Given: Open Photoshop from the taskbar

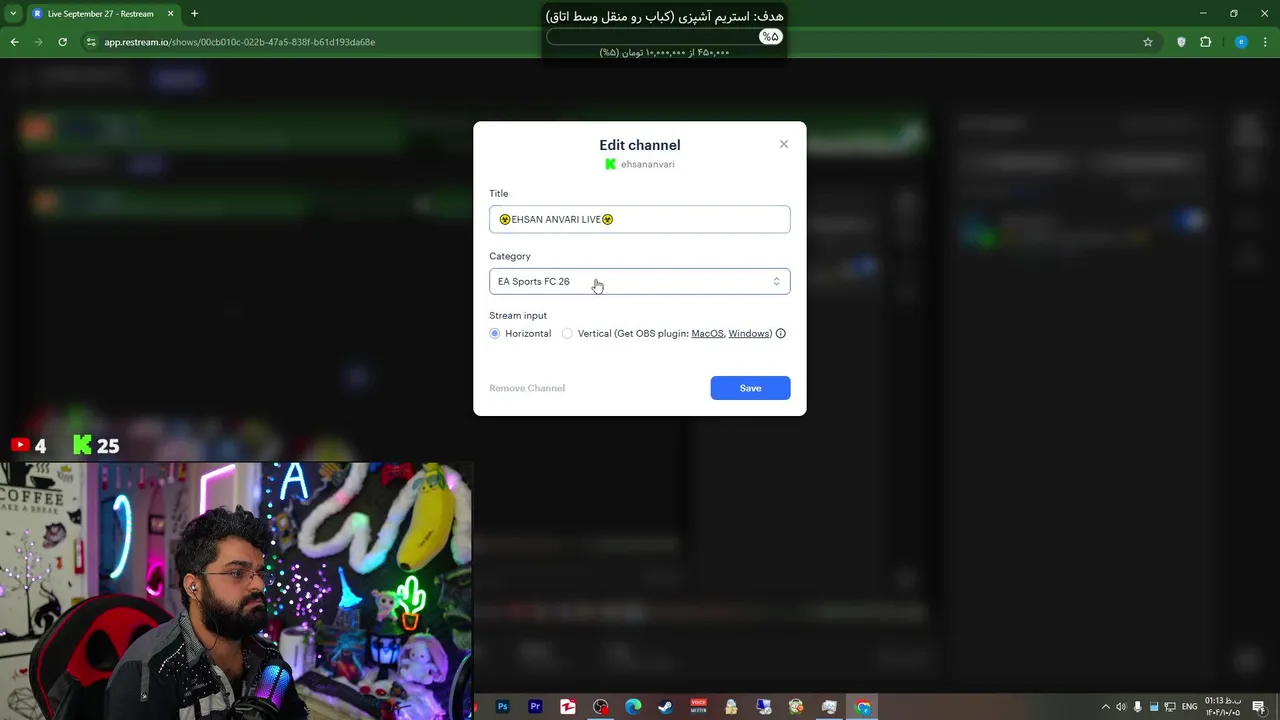Looking at the screenshot, I should pos(503,707).
